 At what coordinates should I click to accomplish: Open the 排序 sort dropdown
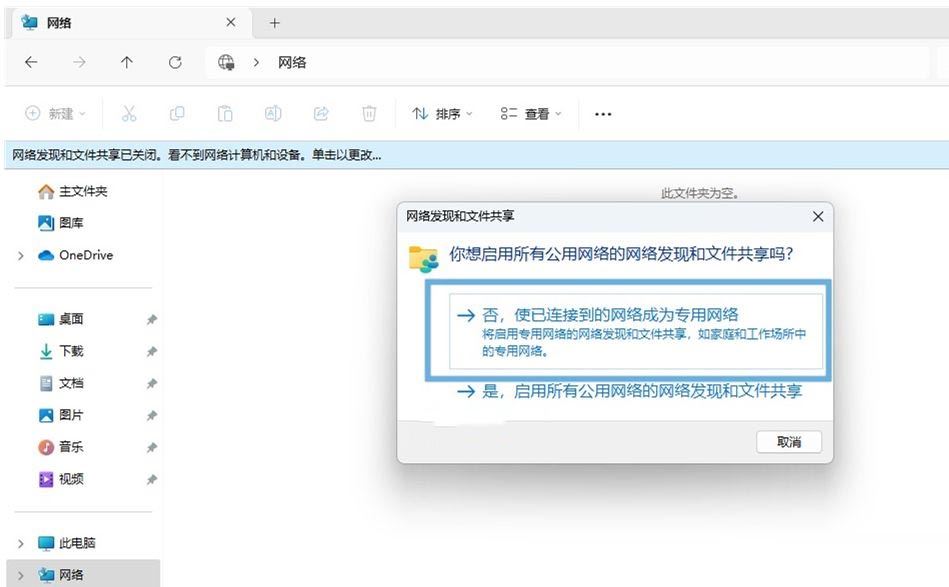point(442,114)
